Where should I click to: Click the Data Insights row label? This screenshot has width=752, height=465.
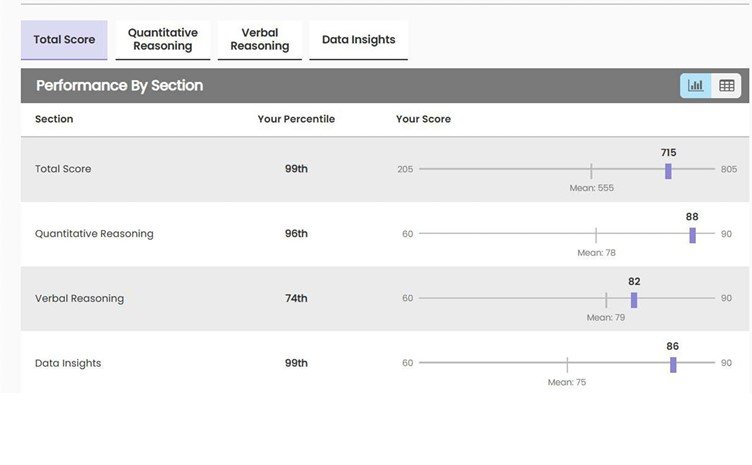[x=68, y=363]
